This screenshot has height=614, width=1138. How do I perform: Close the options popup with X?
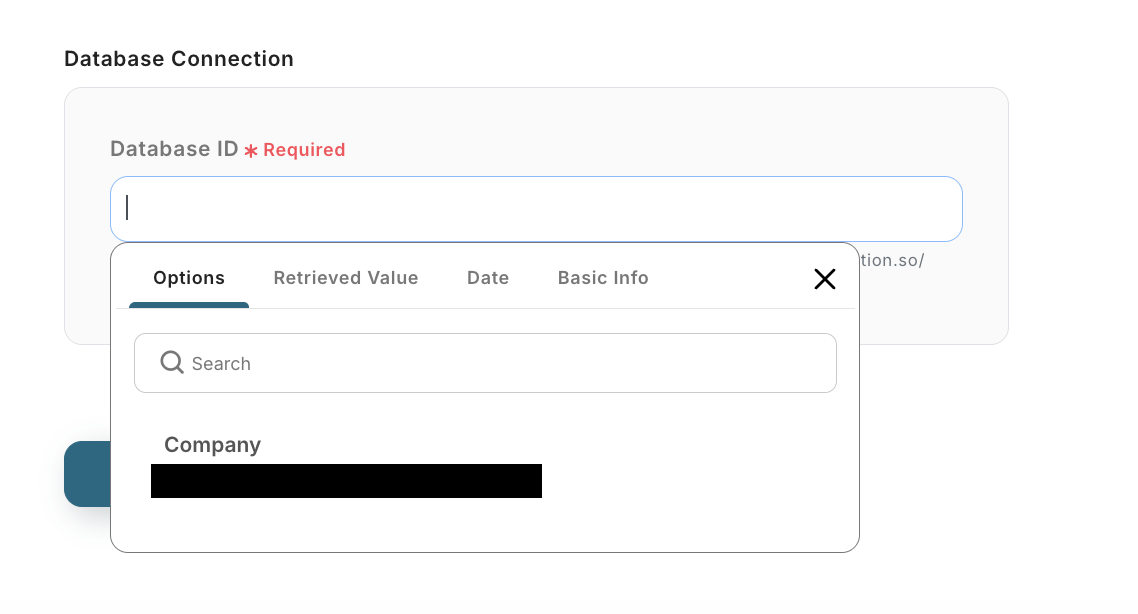824,279
